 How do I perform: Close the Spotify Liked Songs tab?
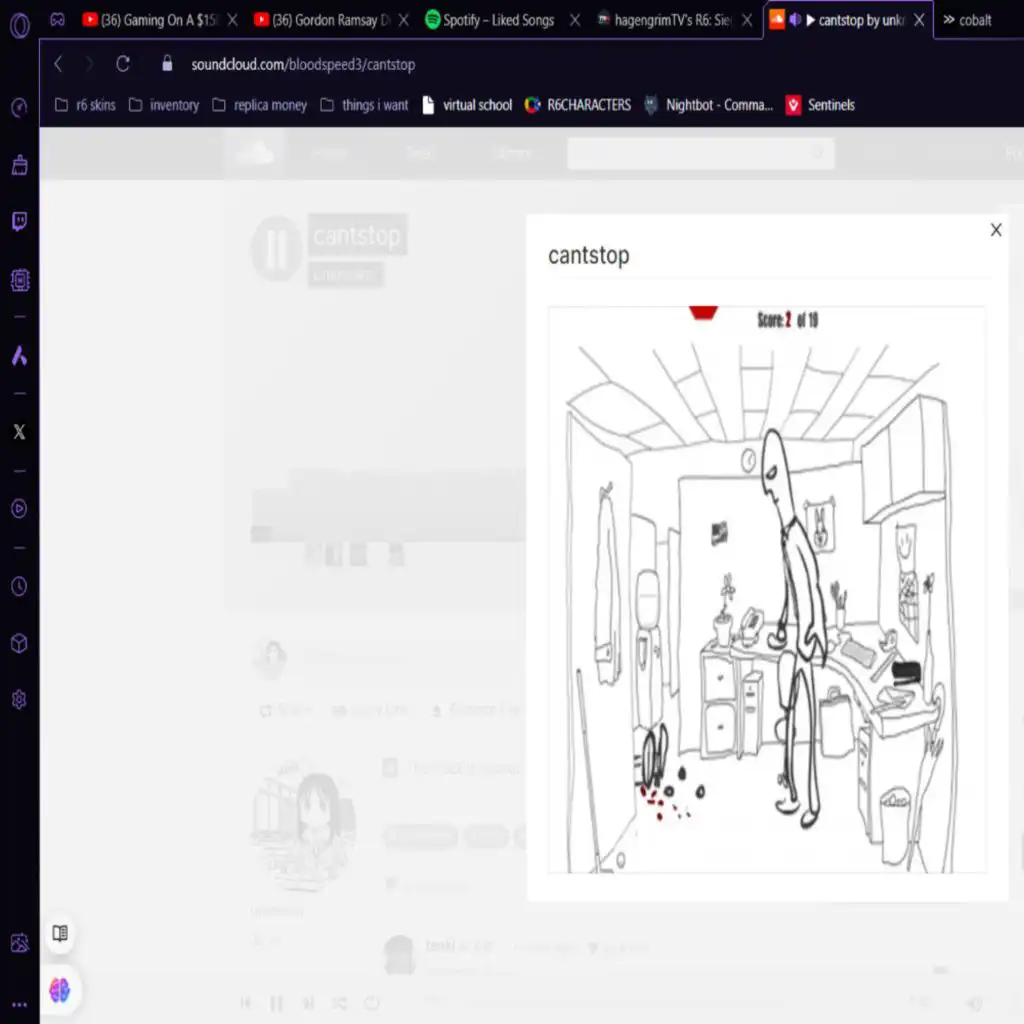(575, 20)
